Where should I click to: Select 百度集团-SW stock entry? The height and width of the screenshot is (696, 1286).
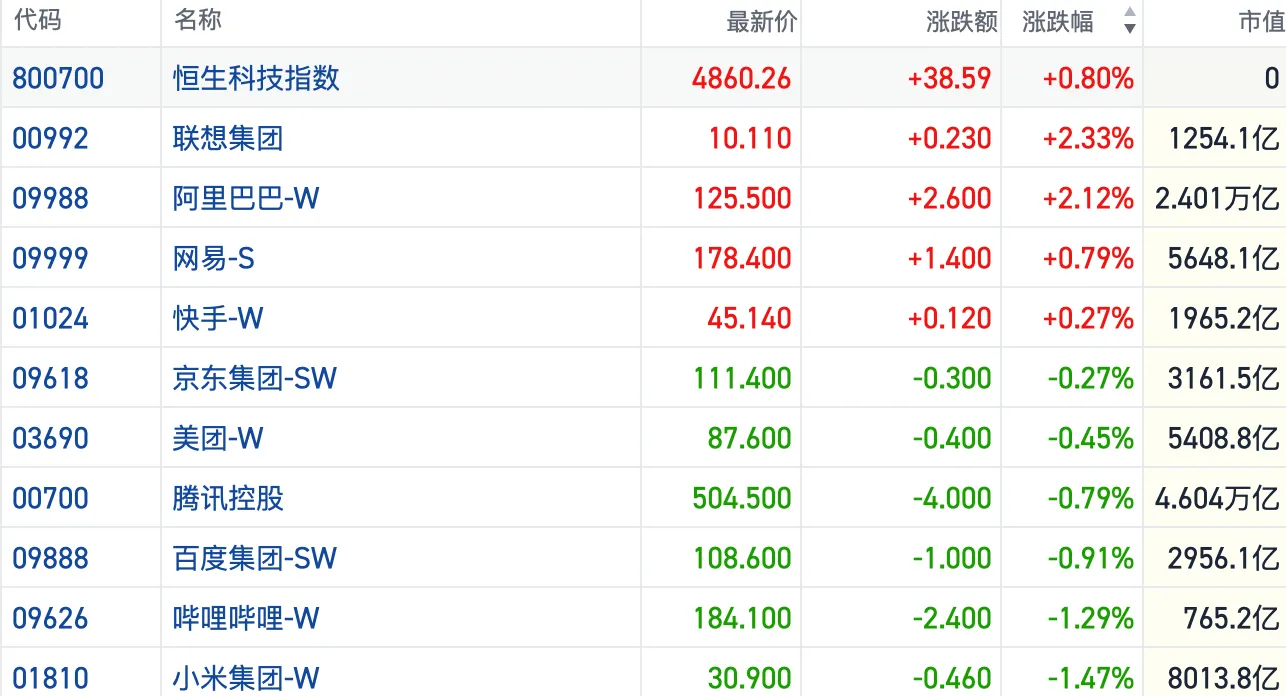pos(254,558)
